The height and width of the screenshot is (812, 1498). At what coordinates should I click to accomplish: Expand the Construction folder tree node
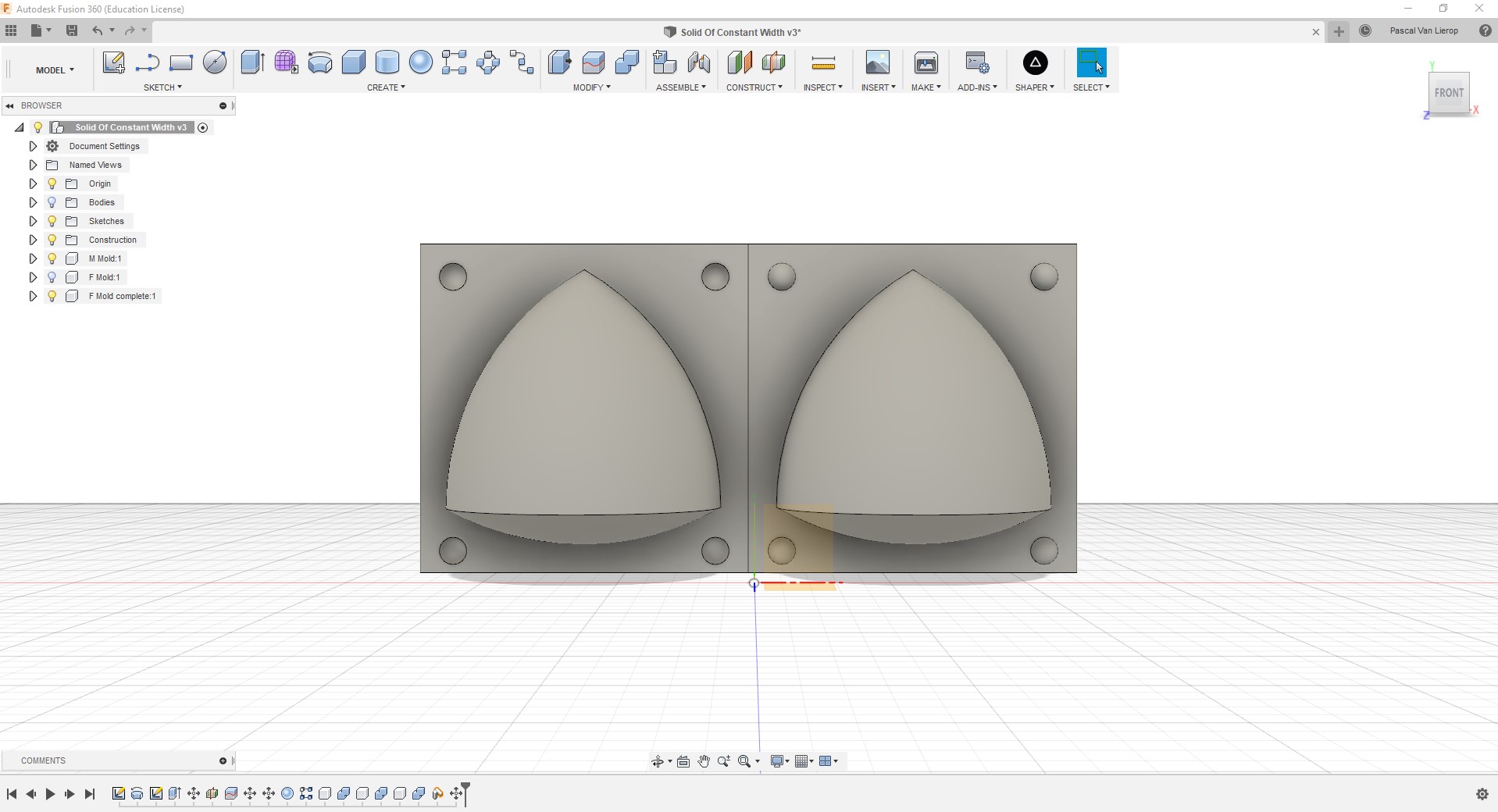tap(33, 240)
